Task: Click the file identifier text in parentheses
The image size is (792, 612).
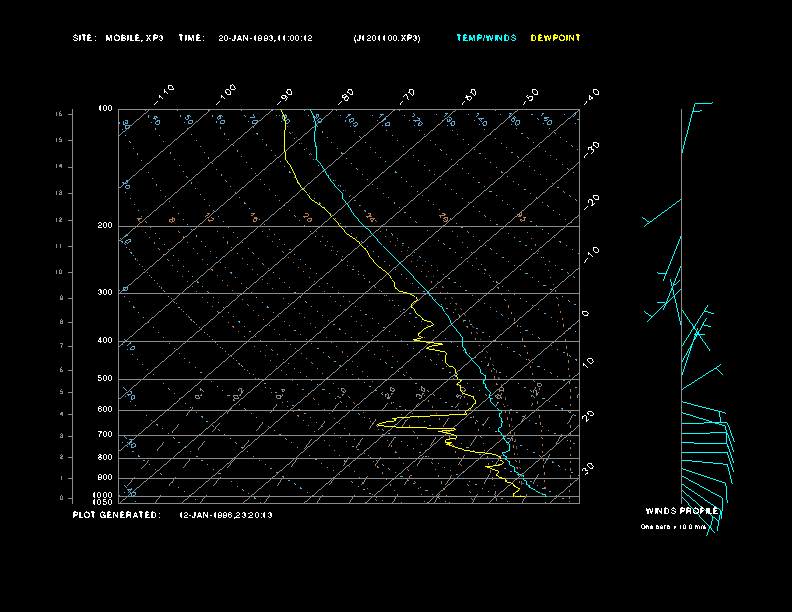Action: click(387, 38)
